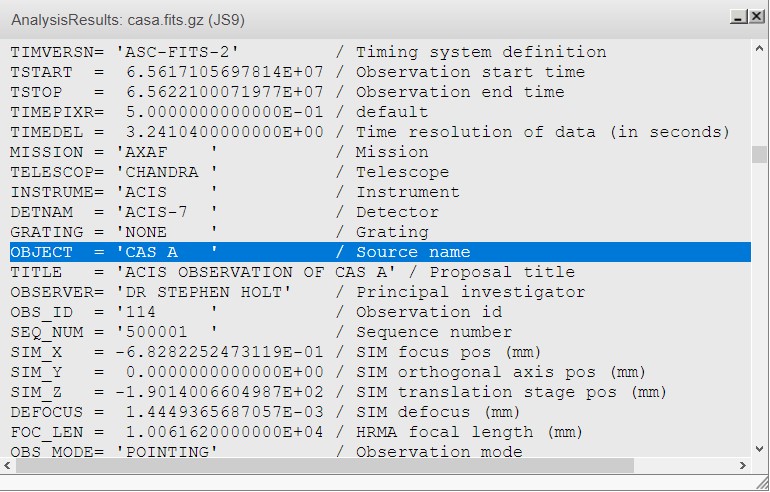Click the vertical scrollbar down arrow

[759, 449]
